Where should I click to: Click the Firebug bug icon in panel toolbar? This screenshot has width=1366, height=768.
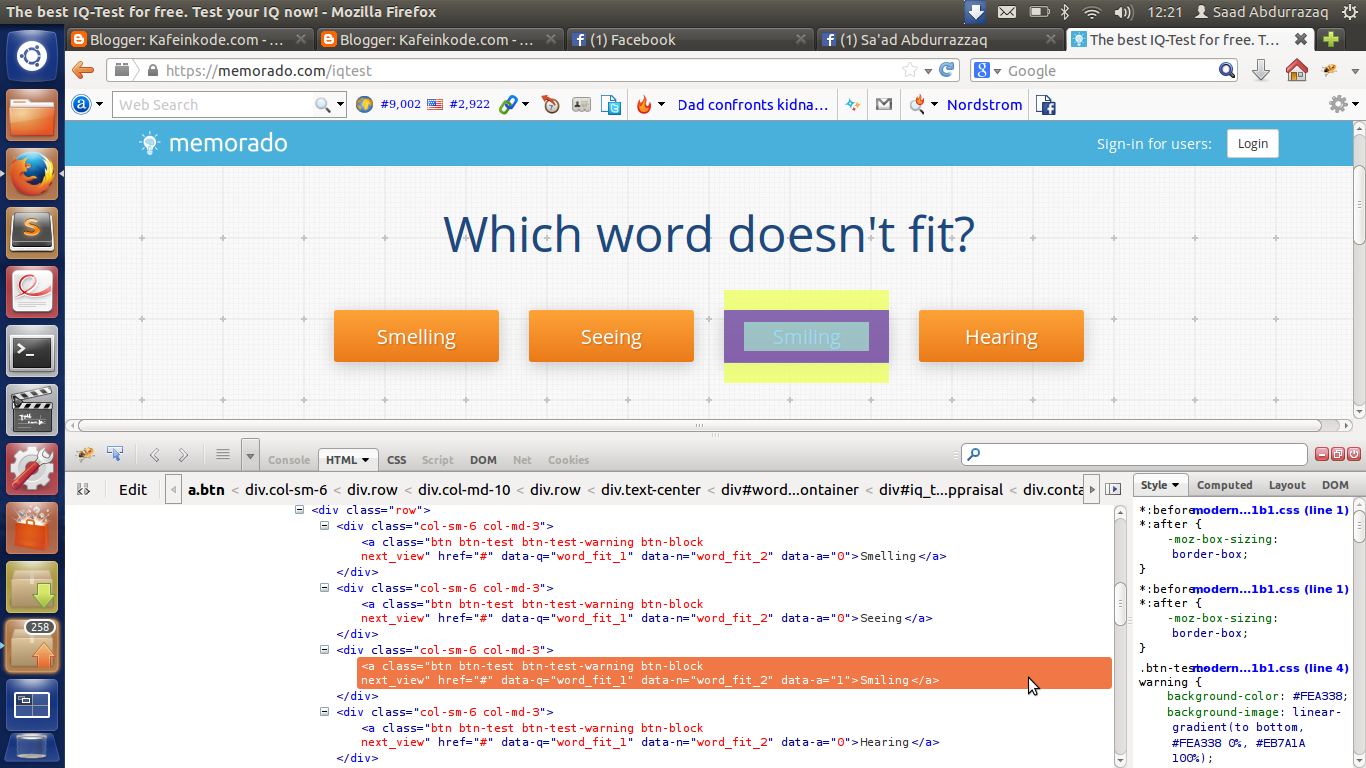point(86,455)
